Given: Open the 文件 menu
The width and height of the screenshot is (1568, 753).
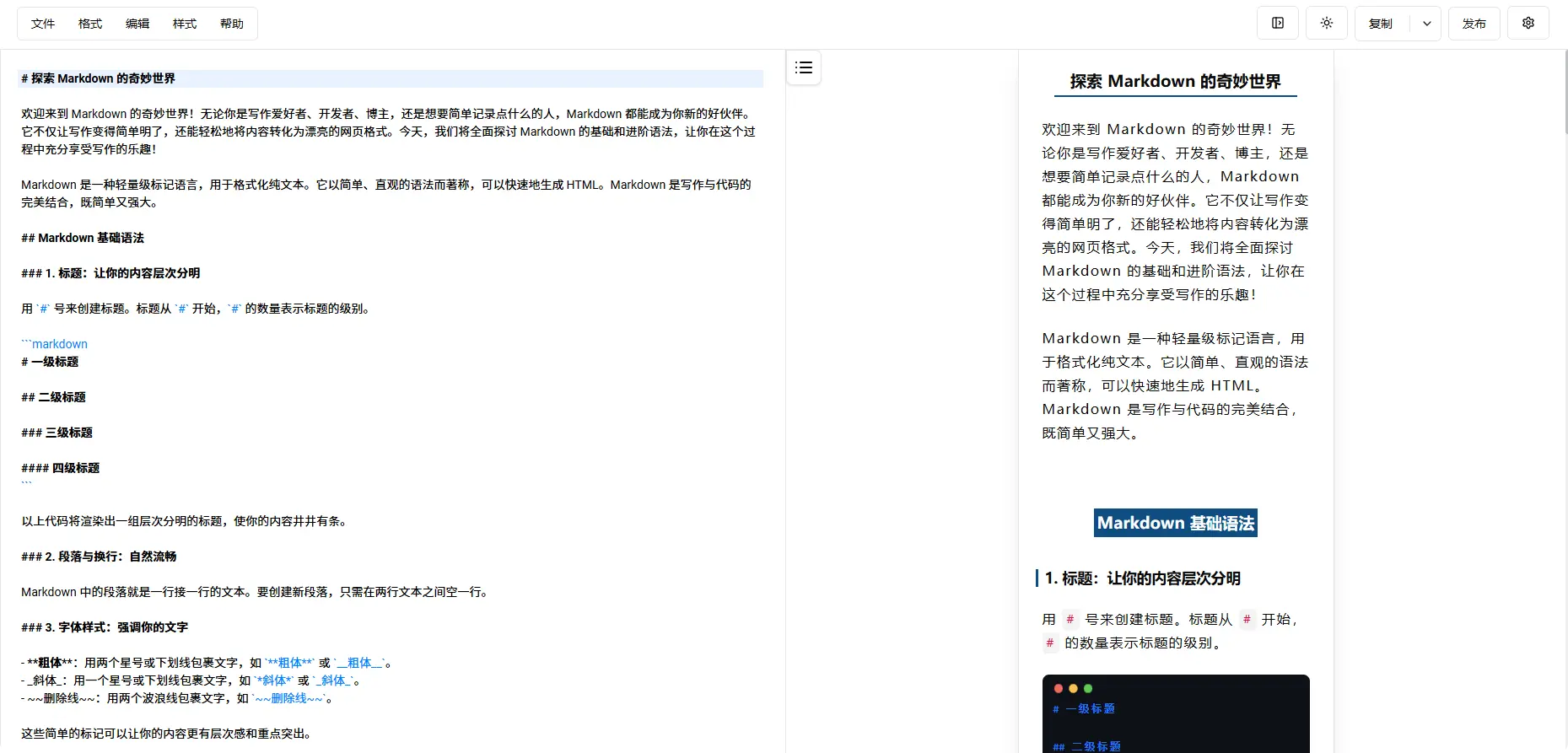Looking at the screenshot, I should 43,24.
